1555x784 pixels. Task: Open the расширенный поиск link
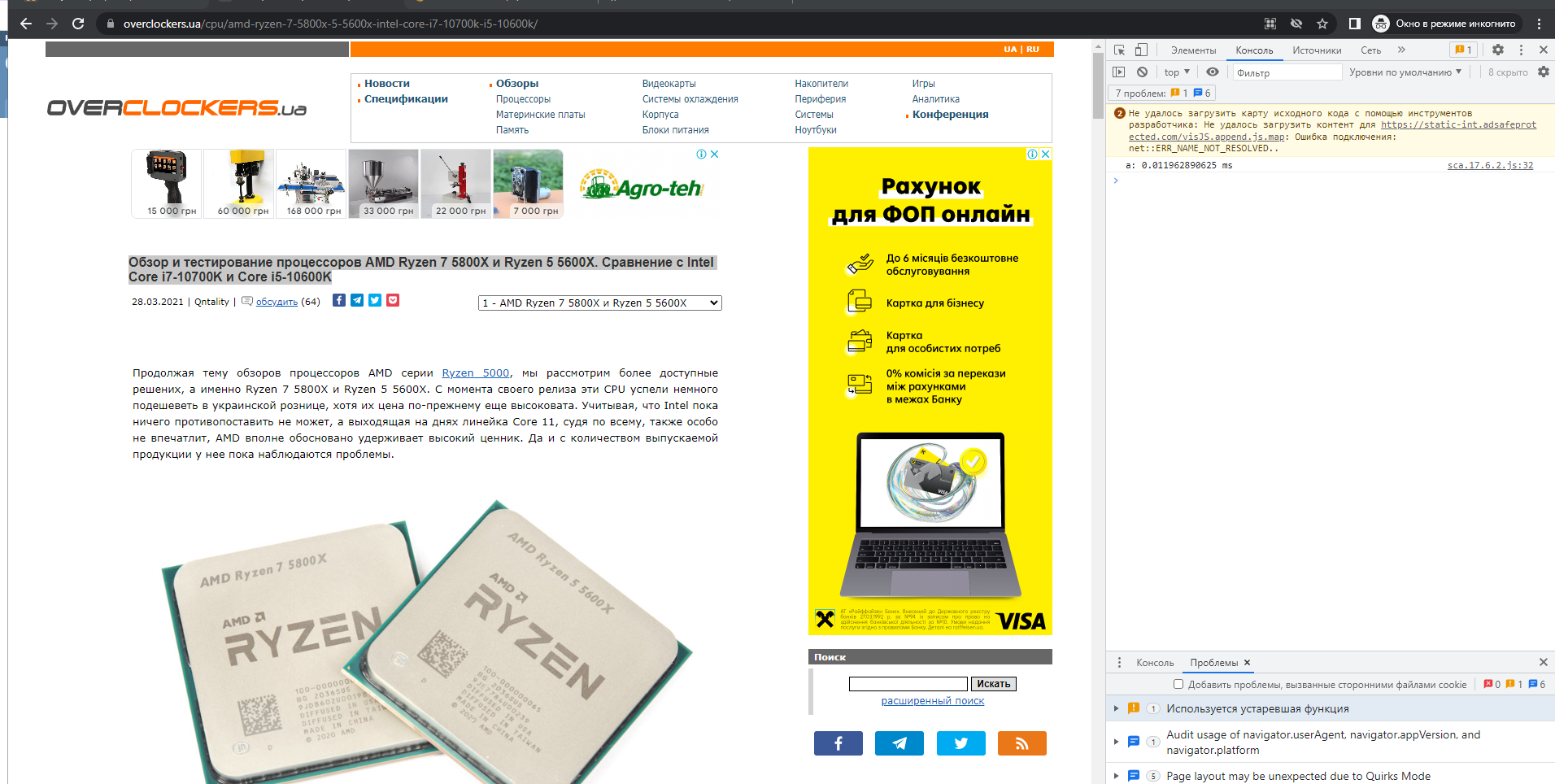[x=933, y=701]
